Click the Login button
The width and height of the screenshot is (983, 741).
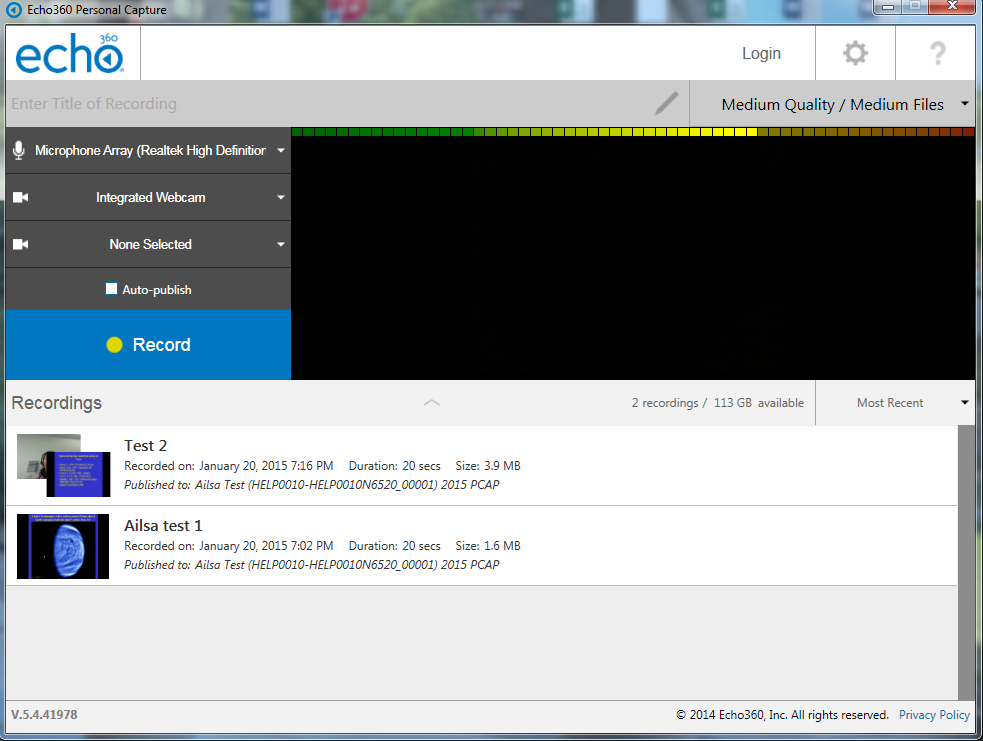point(761,53)
